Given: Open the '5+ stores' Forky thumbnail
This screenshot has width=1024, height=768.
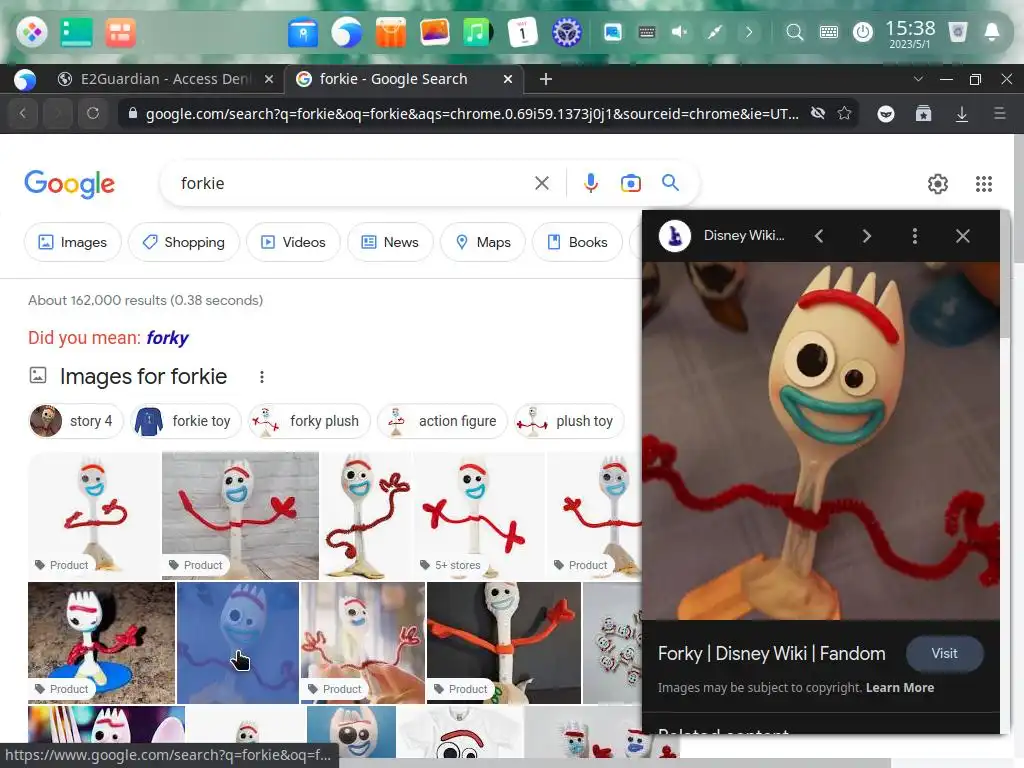Looking at the screenshot, I should tap(479, 516).
